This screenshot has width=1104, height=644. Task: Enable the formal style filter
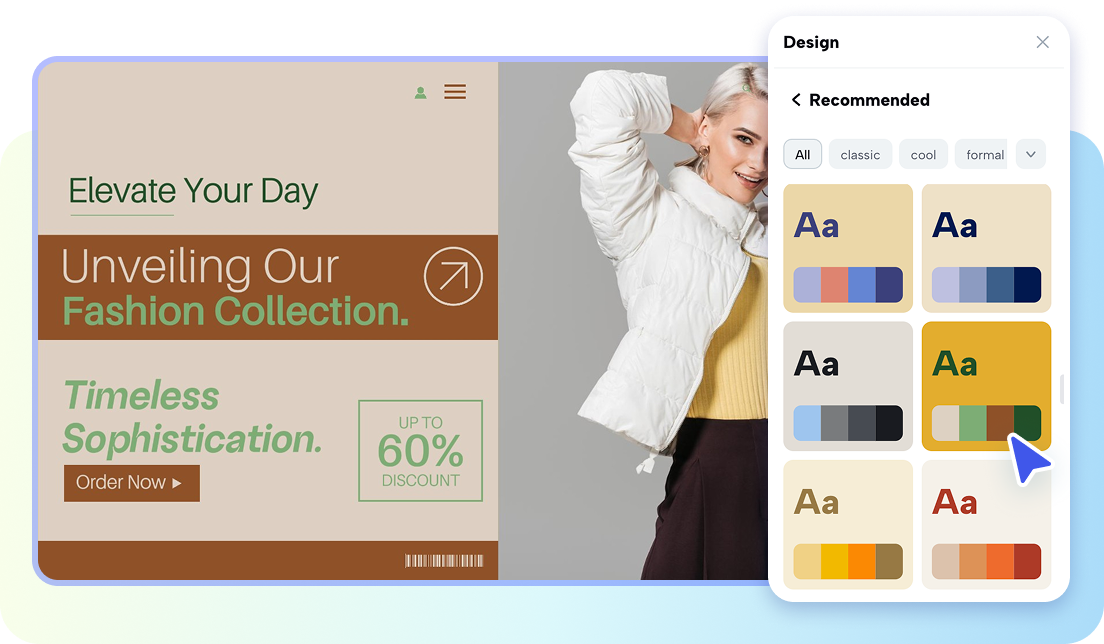click(x=982, y=154)
